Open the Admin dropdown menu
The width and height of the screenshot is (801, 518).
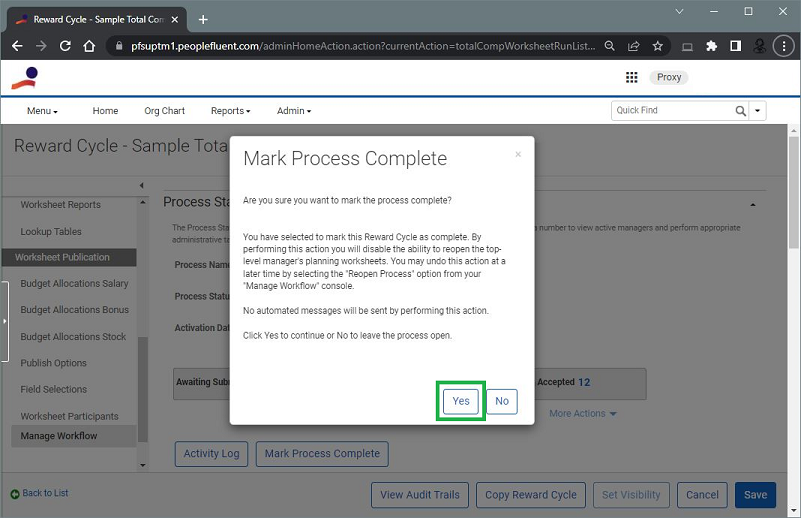(x=294, y=111)
